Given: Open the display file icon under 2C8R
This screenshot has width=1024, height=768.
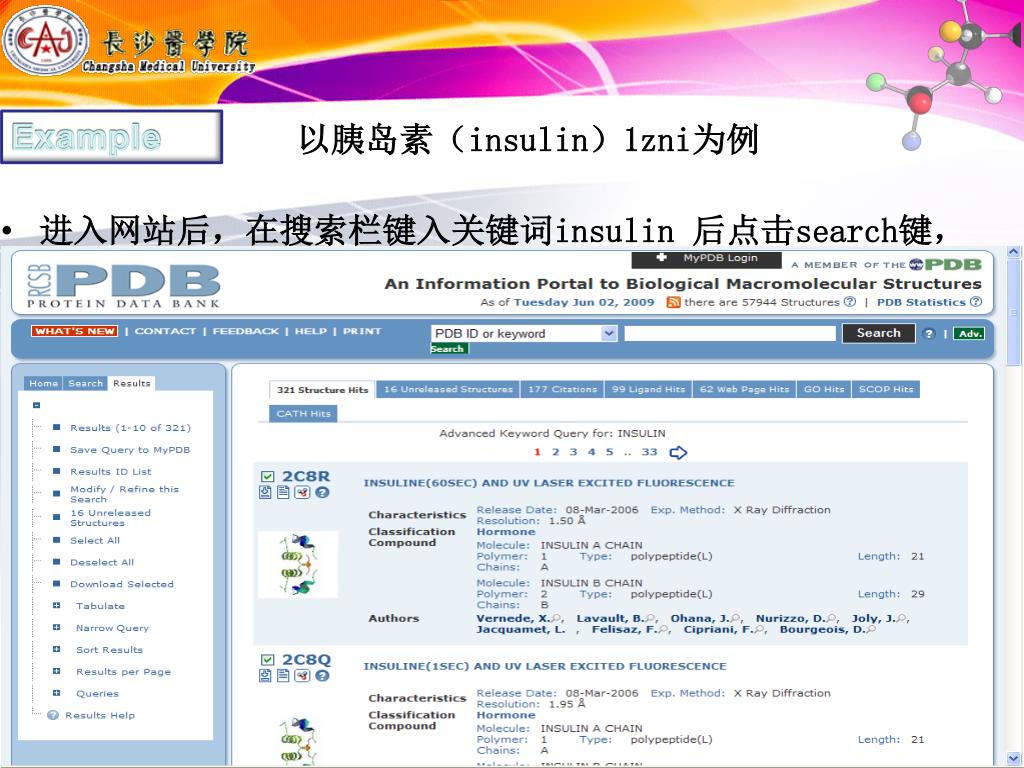Looking at the screenshot, I should tap(283, 492).
